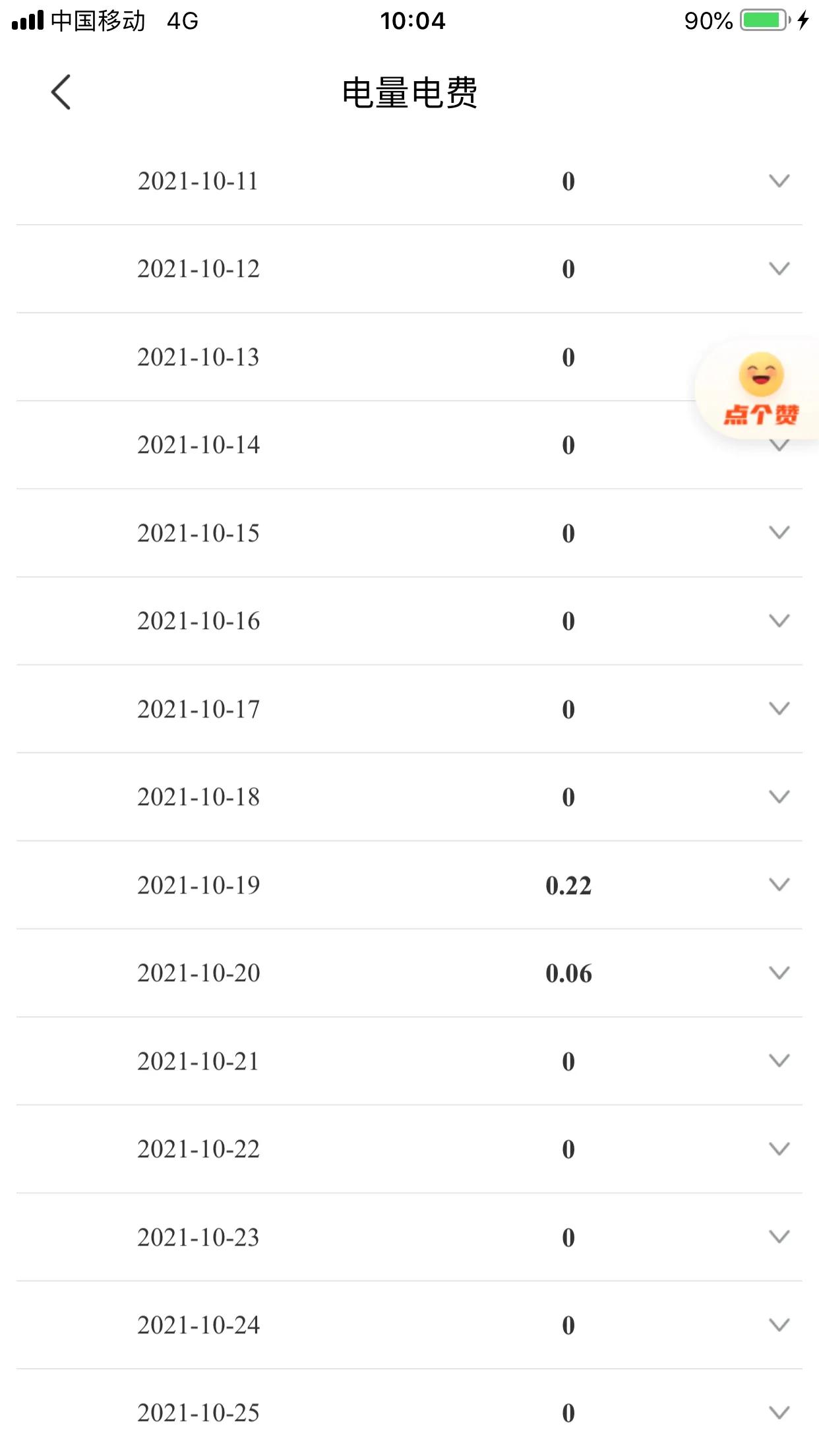Expand the 2021-10-22 row chevron
Screen dimensions: 819x1456
pos(779,1149)
